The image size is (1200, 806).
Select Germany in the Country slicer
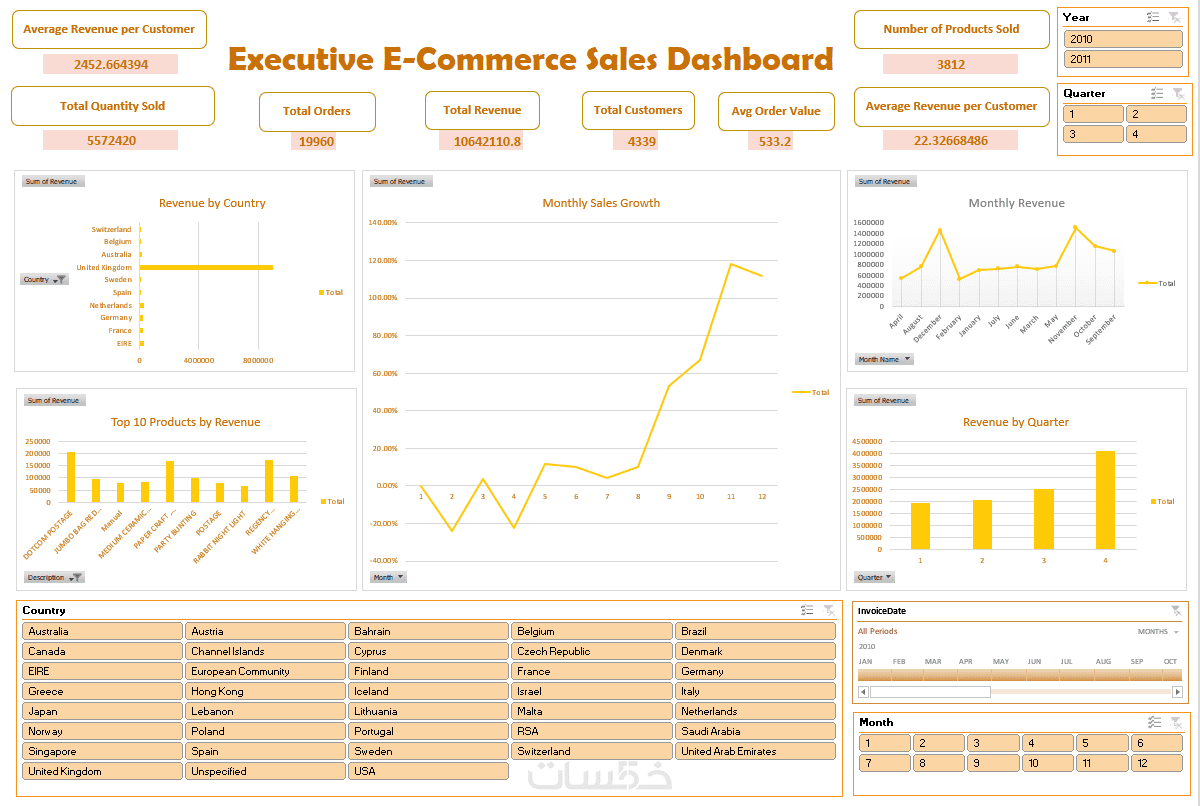tap(755, 671)
